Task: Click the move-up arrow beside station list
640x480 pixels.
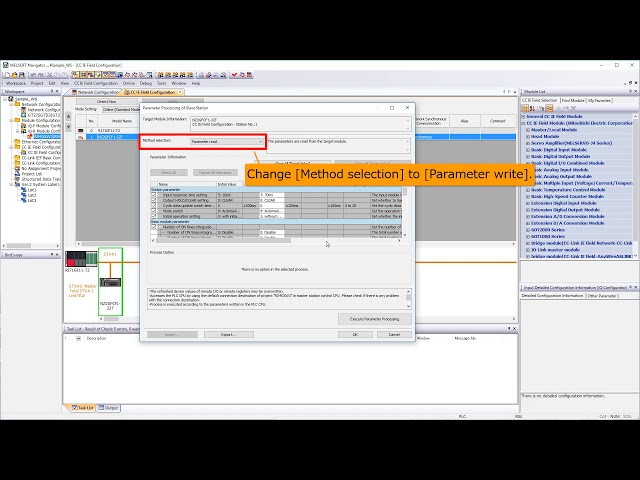Action: (69, 117)
